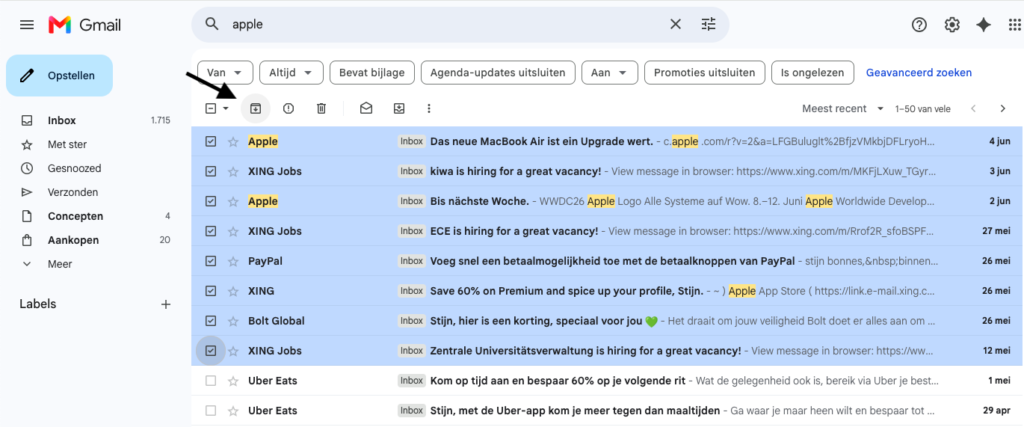Image resolution: width=1024 pixels, height=427 pixels.
Task: Star the Zentrale Universitätsverwaltung email
Action: (x=233, y=351)
